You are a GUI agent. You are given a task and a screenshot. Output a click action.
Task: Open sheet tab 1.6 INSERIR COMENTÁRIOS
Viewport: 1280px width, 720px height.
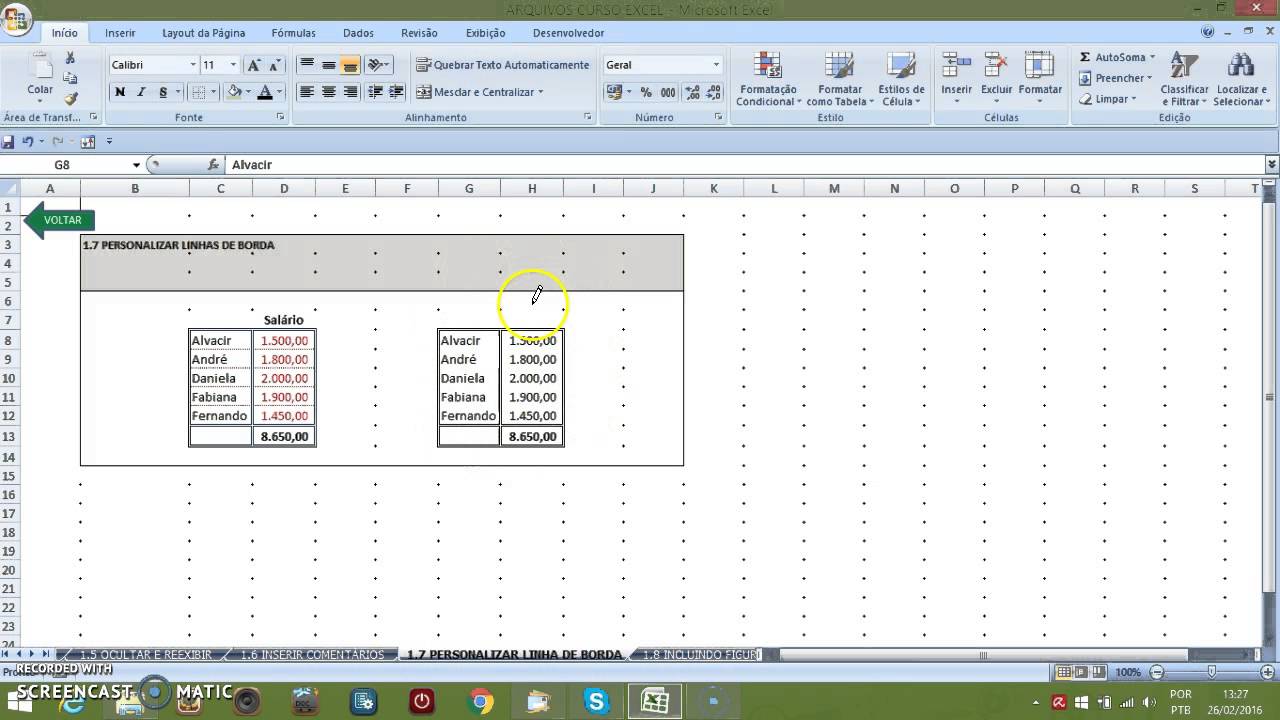point(312,655)
